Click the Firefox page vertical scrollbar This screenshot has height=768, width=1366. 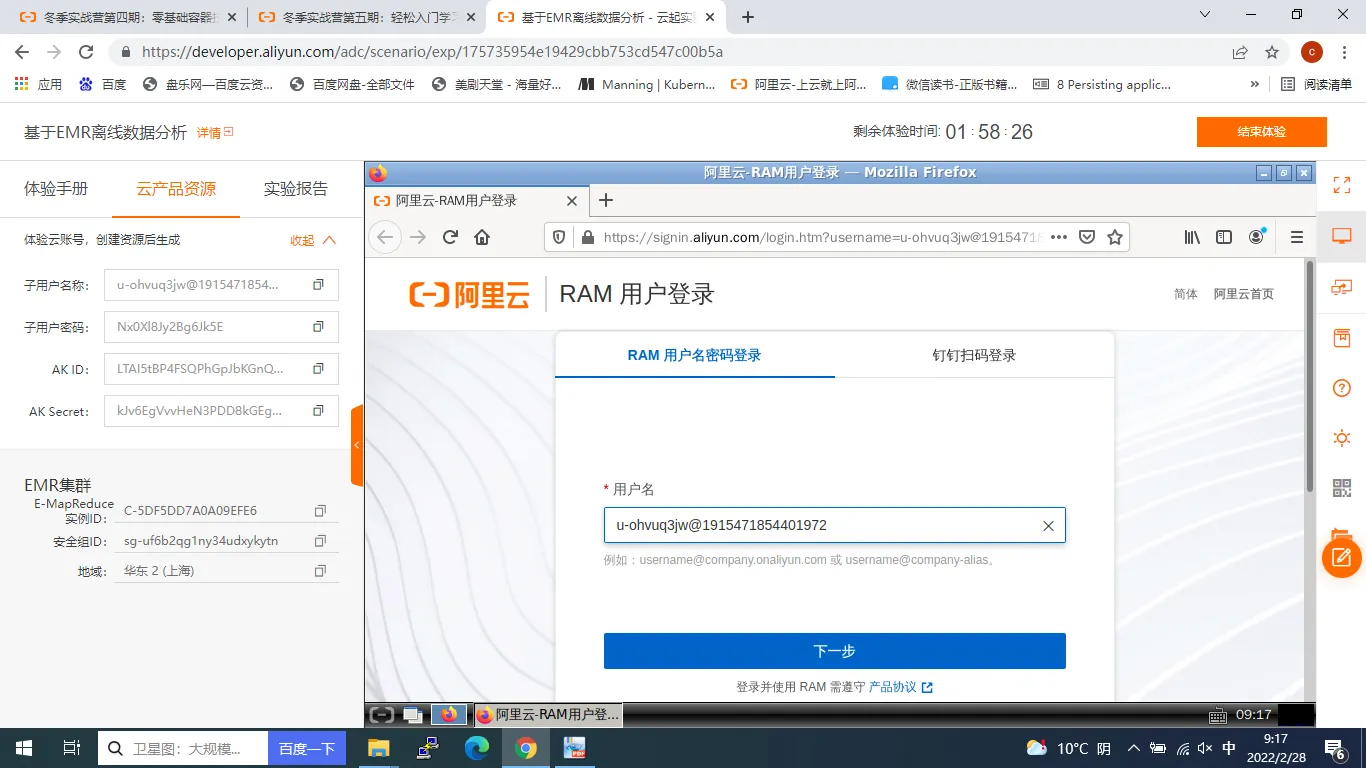[x=1309, y=376]
